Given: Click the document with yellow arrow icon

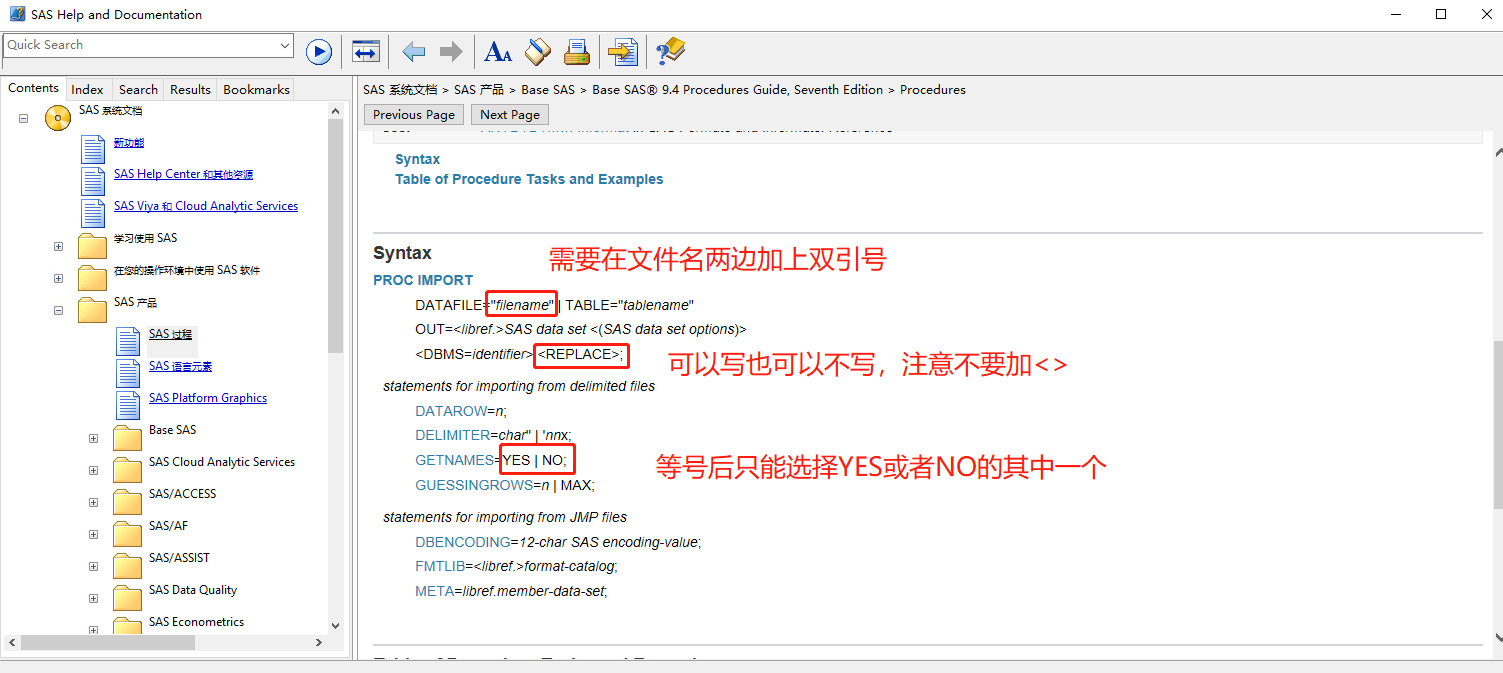Looking at the screenshot, I should [623, 52].
